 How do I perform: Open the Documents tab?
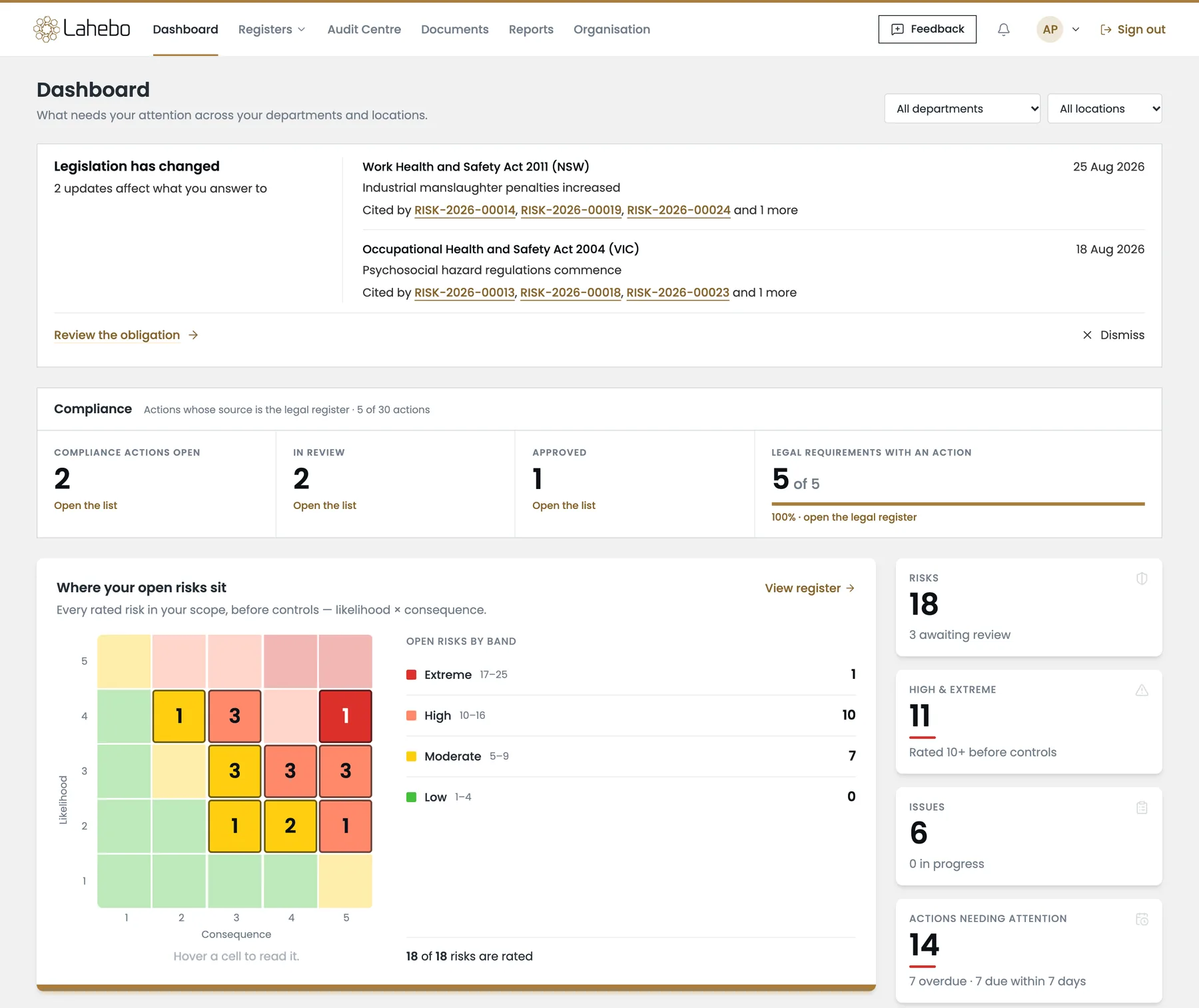point(455,29)
